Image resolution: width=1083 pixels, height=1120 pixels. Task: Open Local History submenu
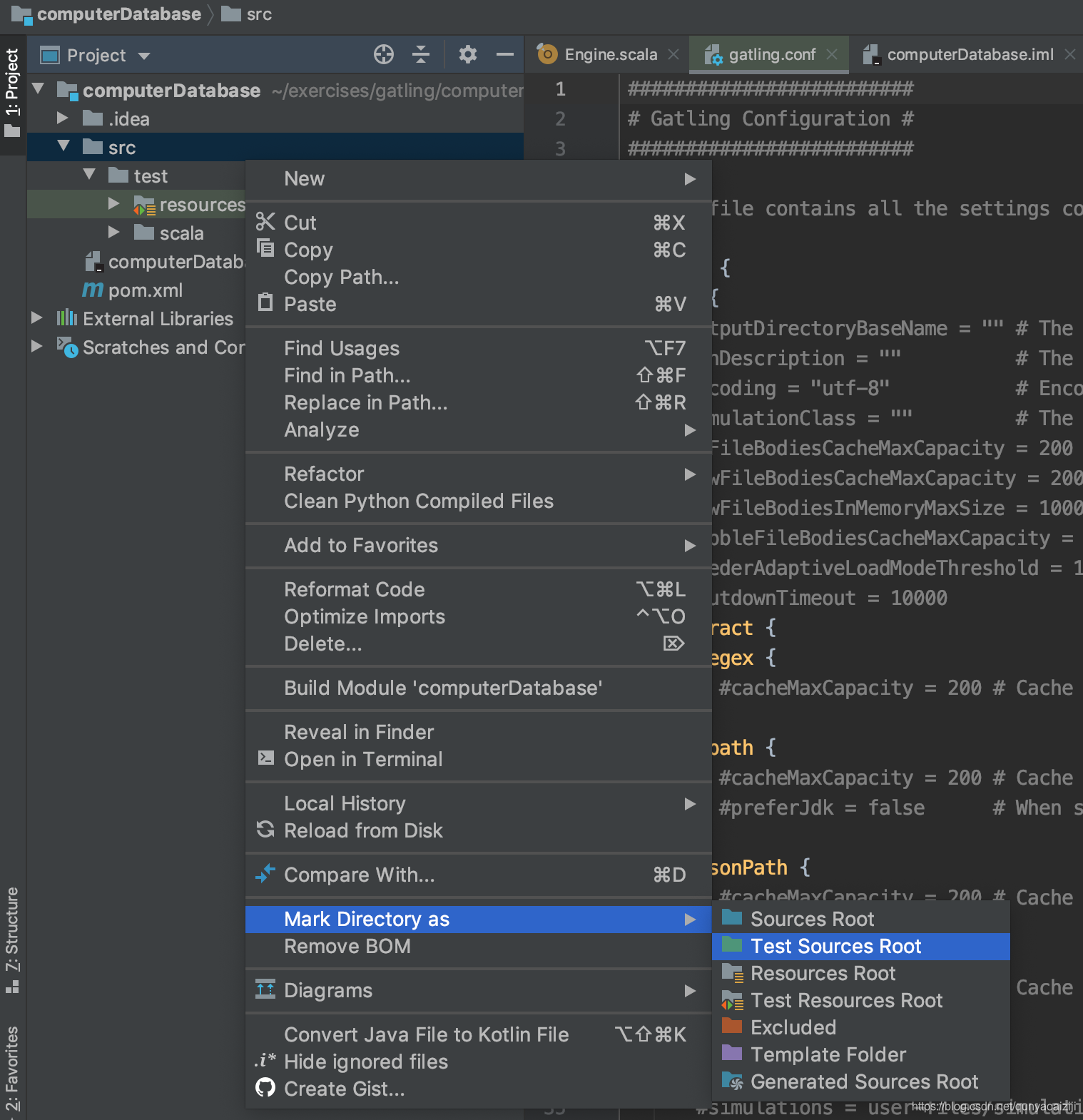[479, 803]
